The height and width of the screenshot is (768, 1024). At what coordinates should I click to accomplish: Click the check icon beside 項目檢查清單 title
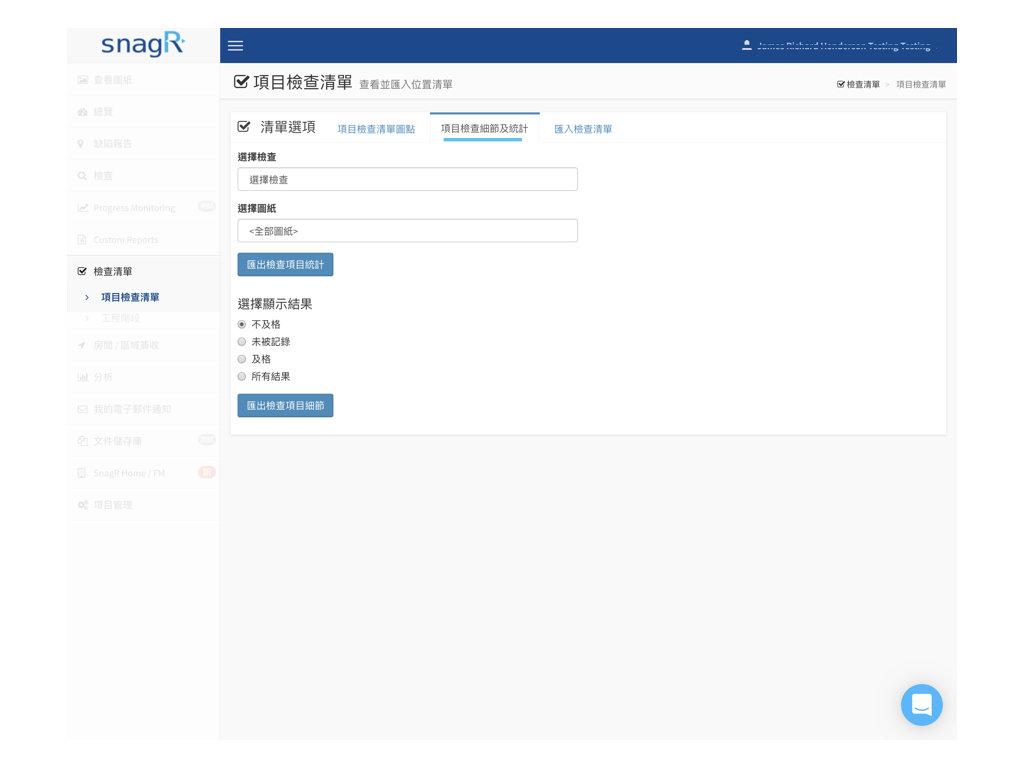coord(241,82)
